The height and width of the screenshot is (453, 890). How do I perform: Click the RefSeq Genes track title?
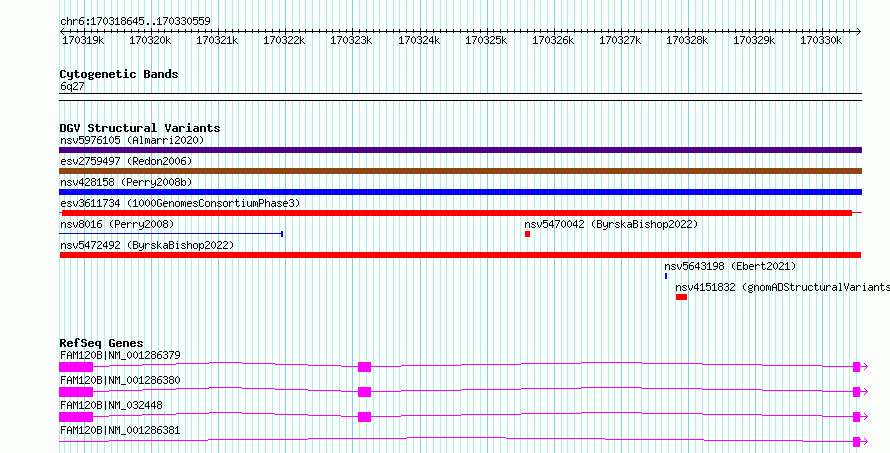point(102,343)
